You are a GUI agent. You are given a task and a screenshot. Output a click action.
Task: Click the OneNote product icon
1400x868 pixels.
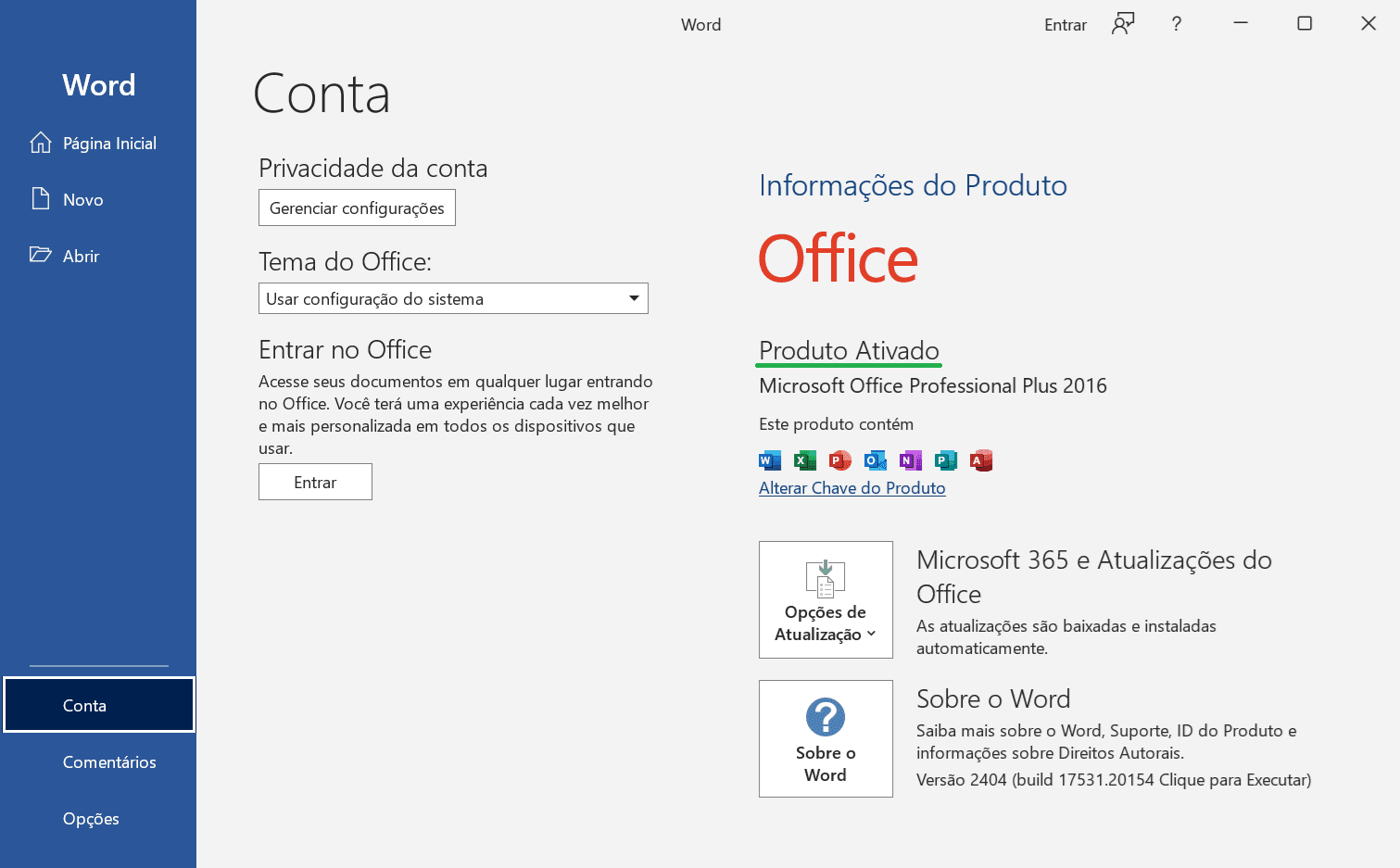coord(910,459)
